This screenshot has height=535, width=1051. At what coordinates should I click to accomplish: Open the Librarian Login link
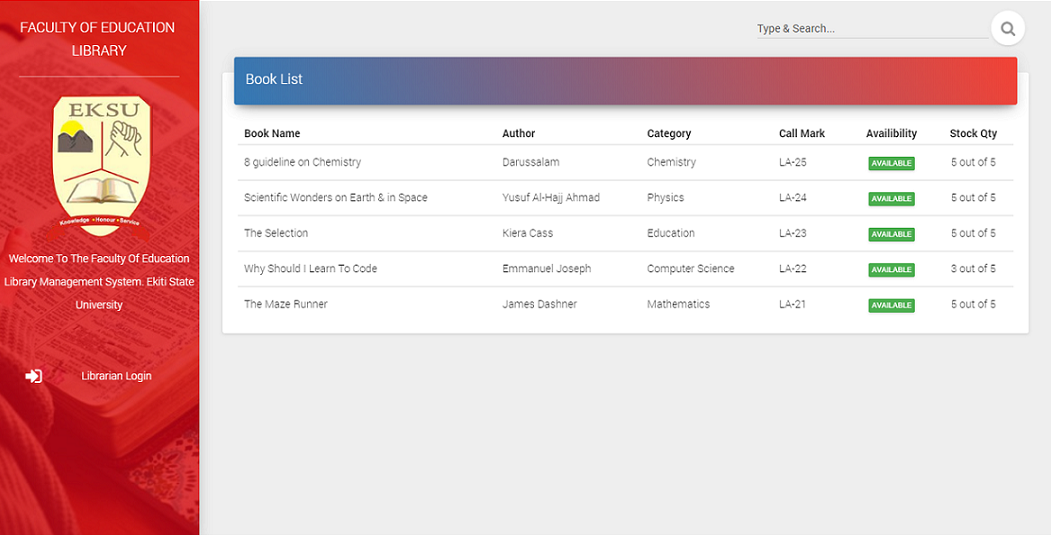coord(116,376)
